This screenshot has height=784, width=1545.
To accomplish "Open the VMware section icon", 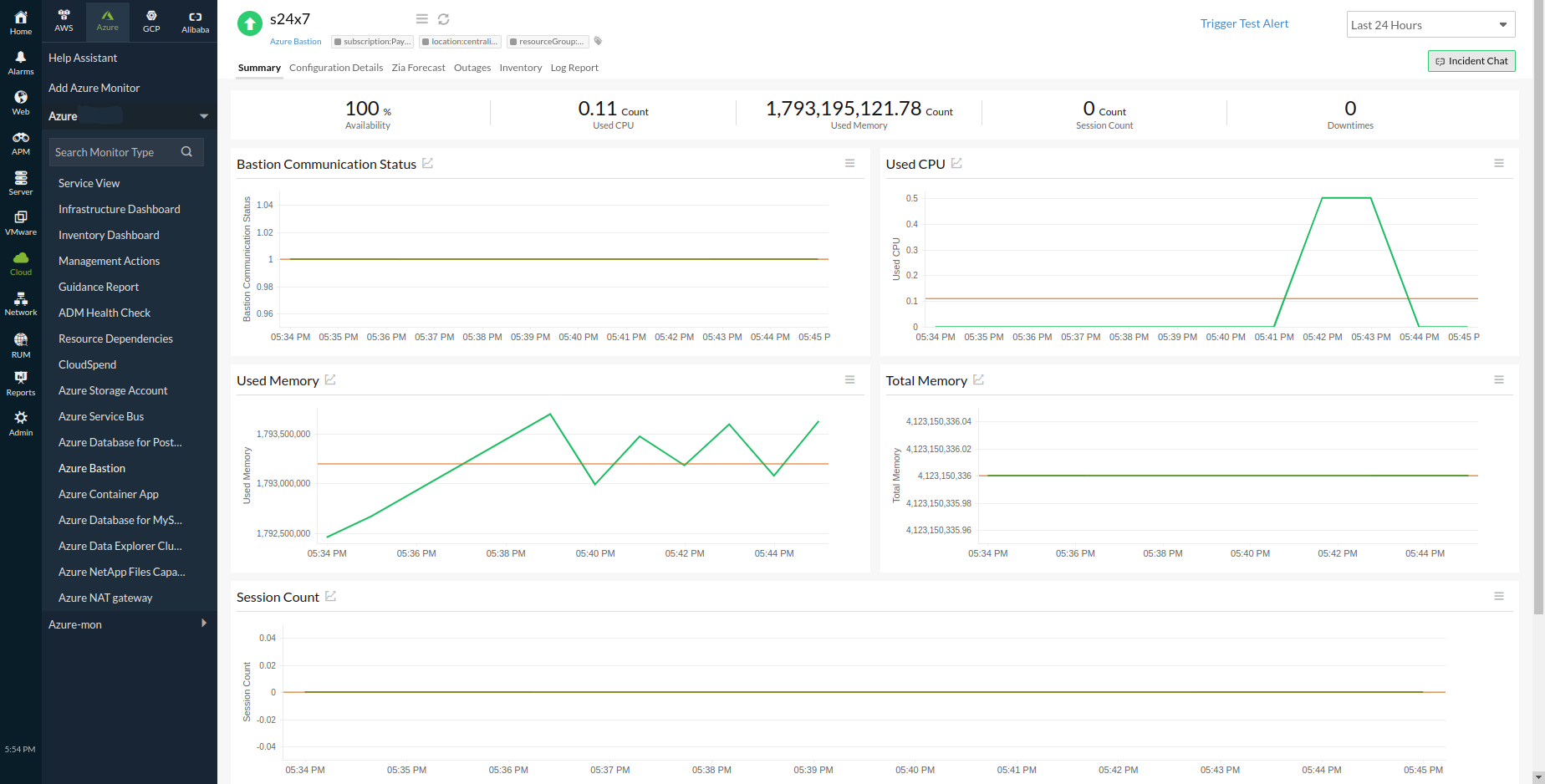I will tap(21, 217).
